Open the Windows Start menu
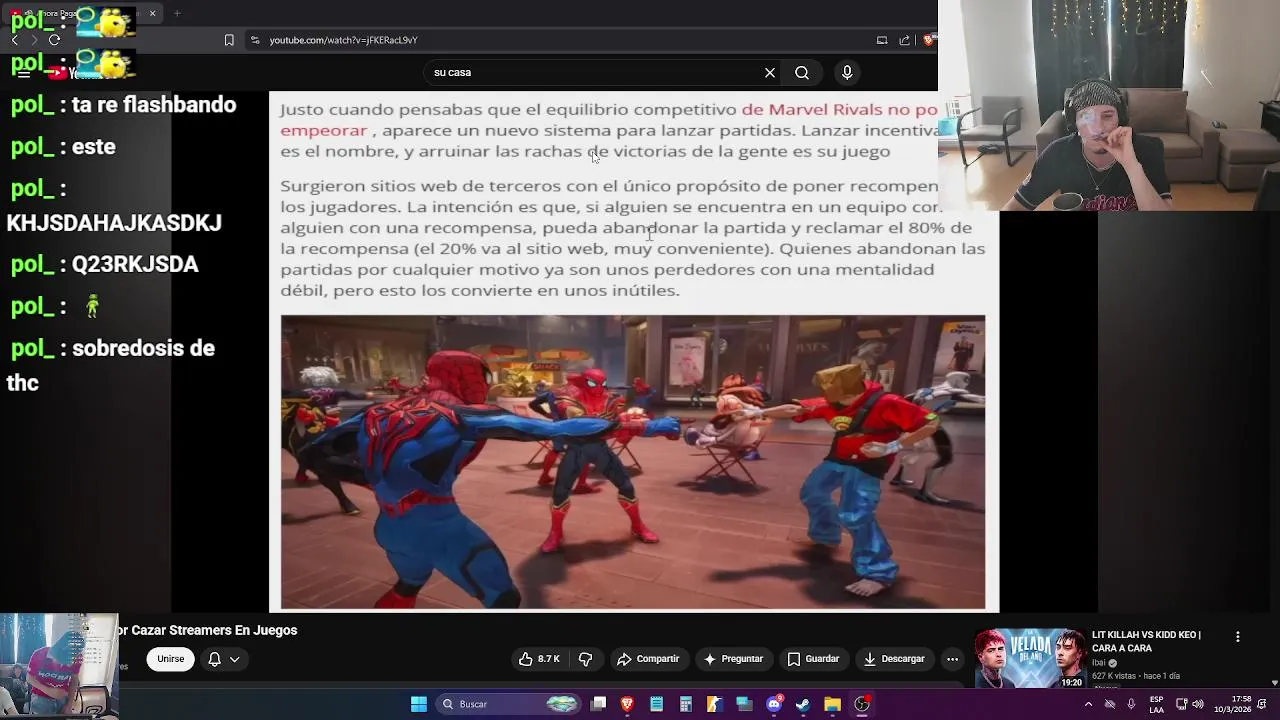Viewport: 1280px width, 720px height. [x=419, y=704]
